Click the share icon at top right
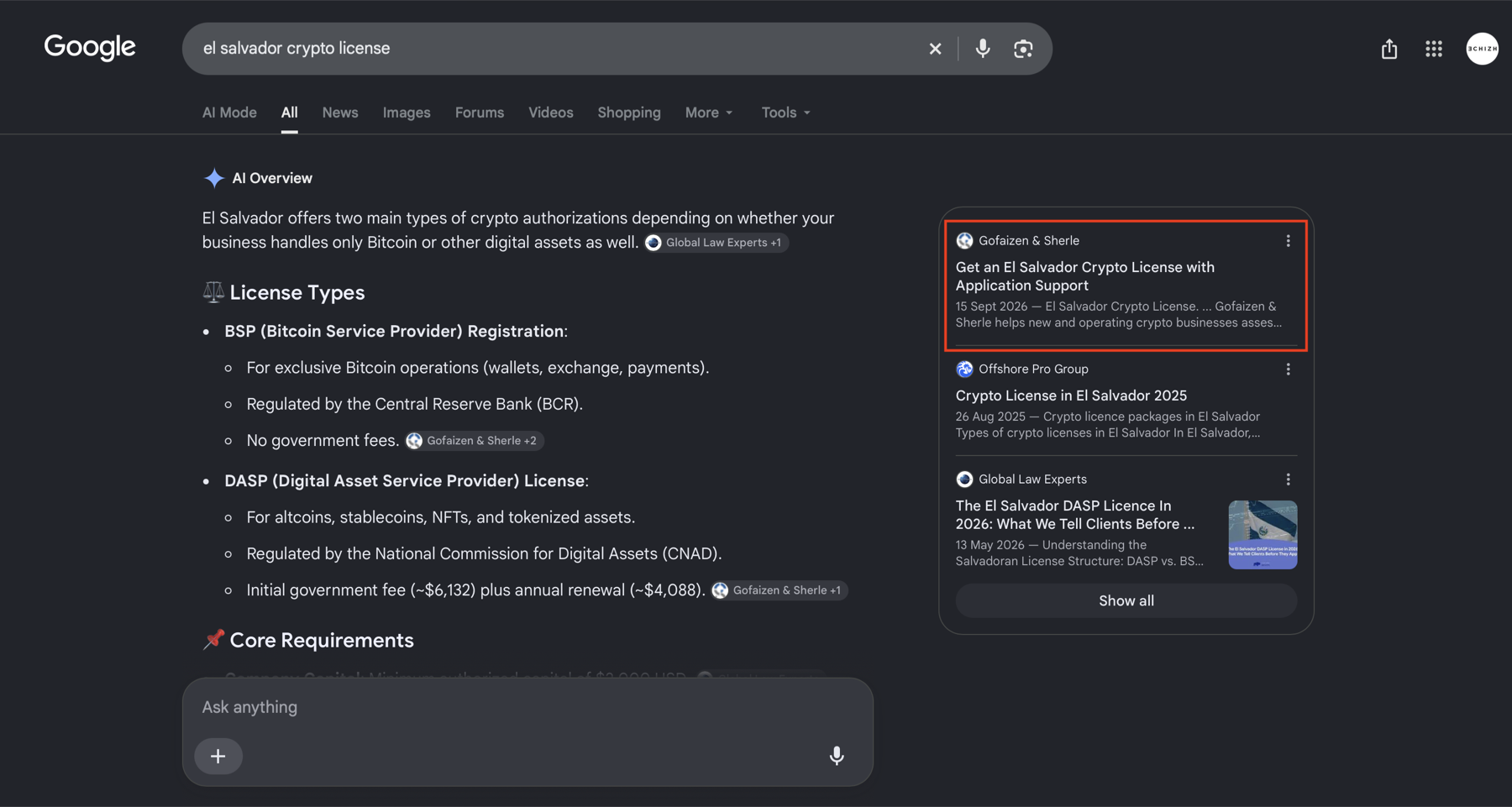 point(1389,49)
